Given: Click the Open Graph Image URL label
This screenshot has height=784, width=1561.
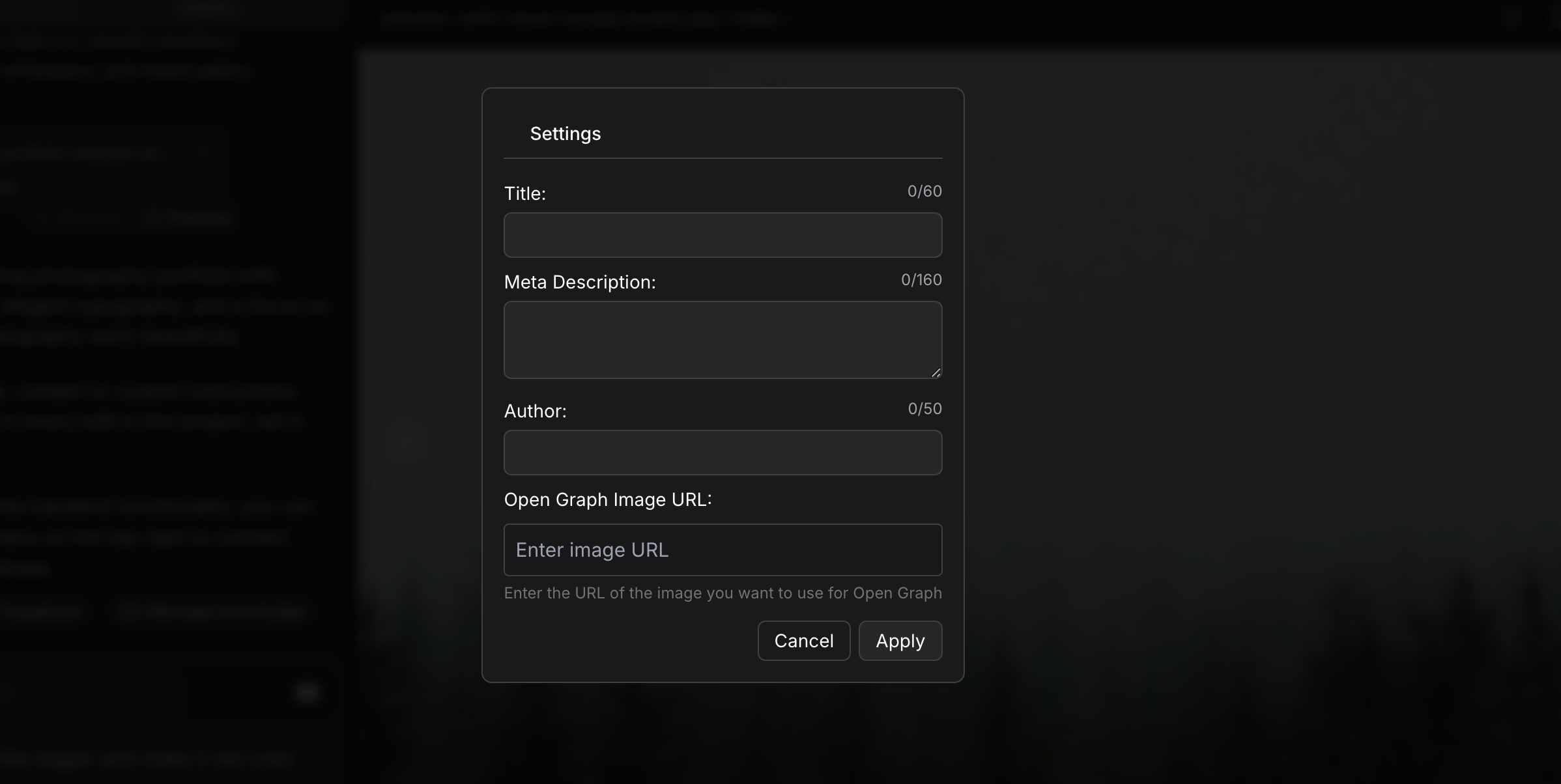Looking at the screenshot, I should tap(607, 499).
